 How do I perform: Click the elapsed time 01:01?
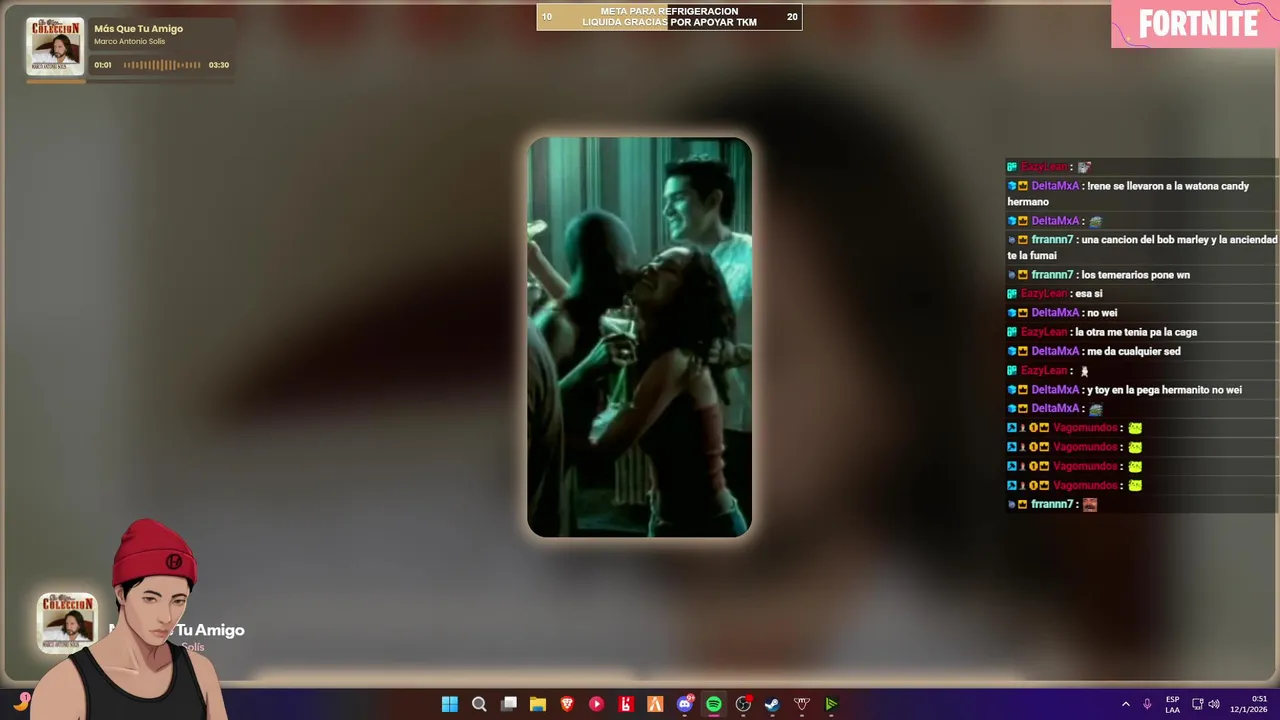(103, 65)
